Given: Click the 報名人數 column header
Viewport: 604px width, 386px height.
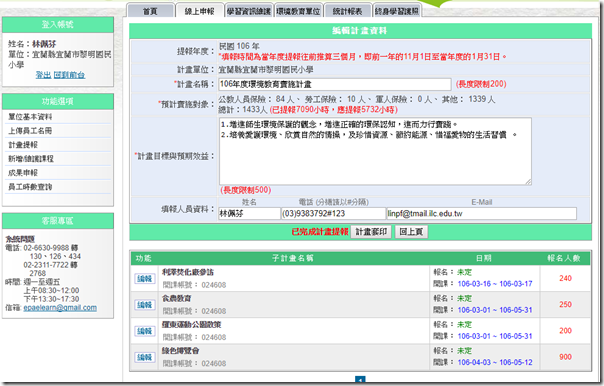Looking at the screenshot, I should click(564, 258).
